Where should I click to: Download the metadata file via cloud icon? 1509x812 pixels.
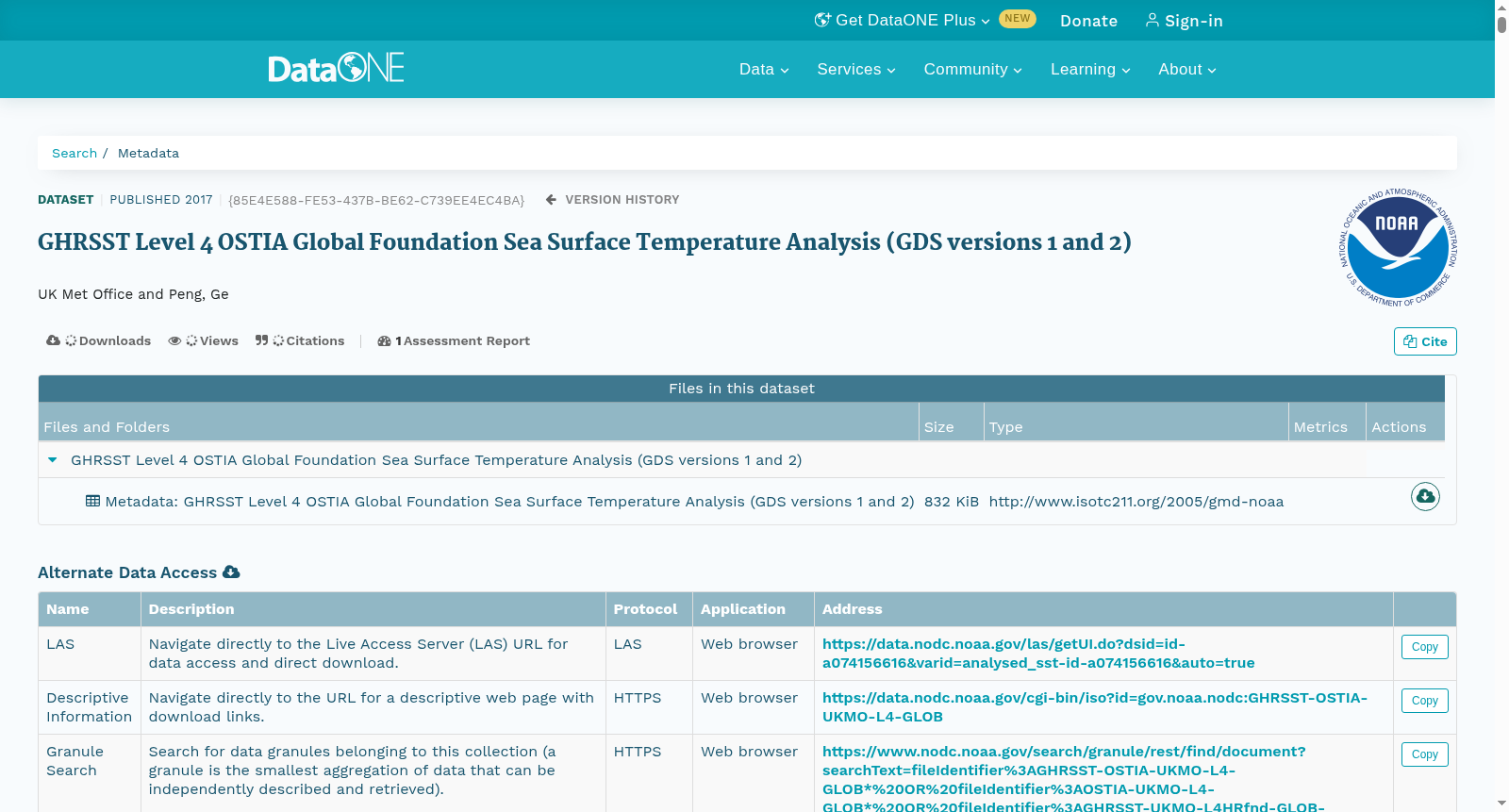click(x=1425, y=496)
